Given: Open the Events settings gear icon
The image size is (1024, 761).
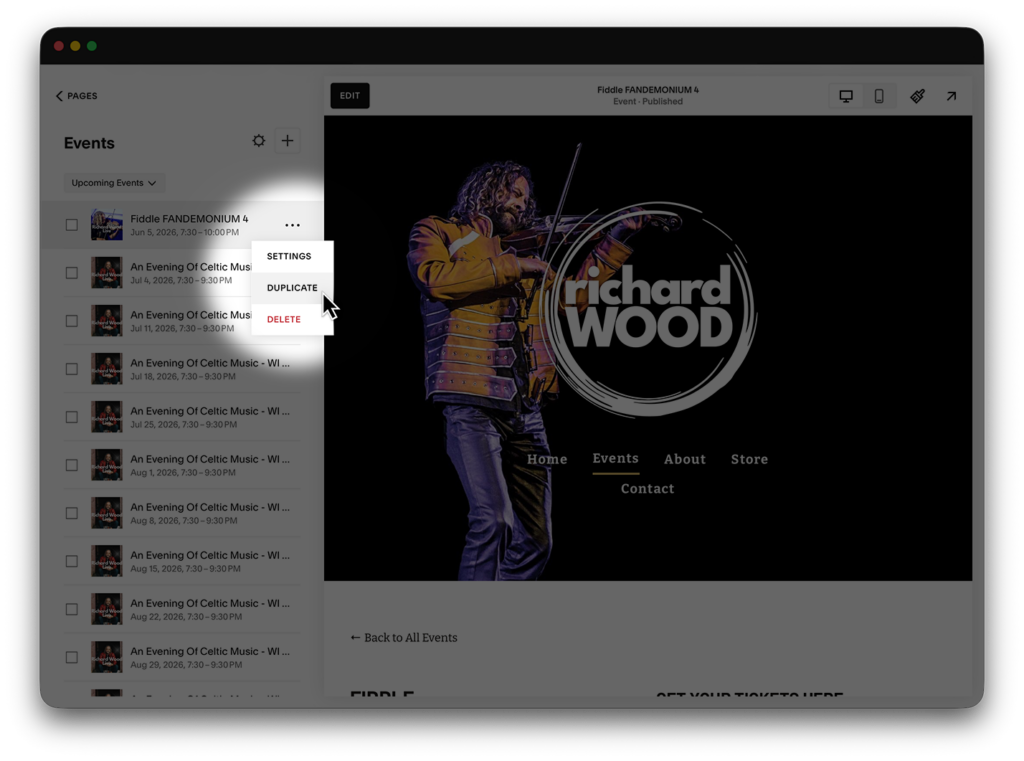Looking at the screenshot, I should (259, 141).
